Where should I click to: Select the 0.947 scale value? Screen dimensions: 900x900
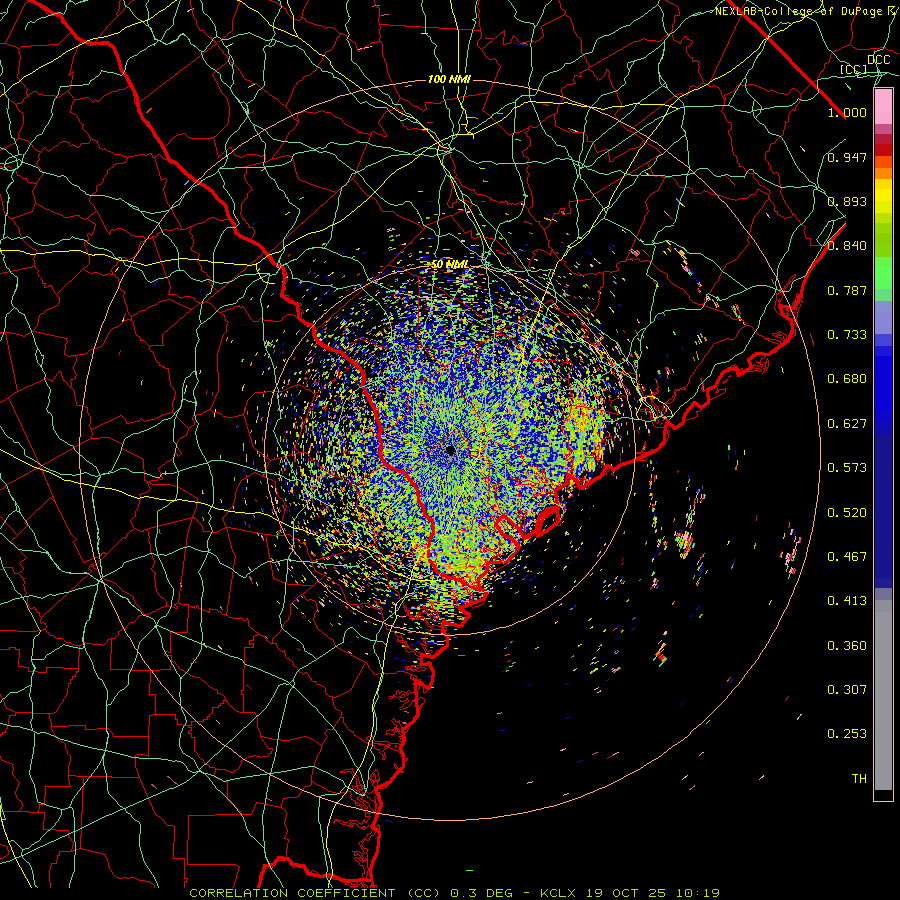pos(847,157)
